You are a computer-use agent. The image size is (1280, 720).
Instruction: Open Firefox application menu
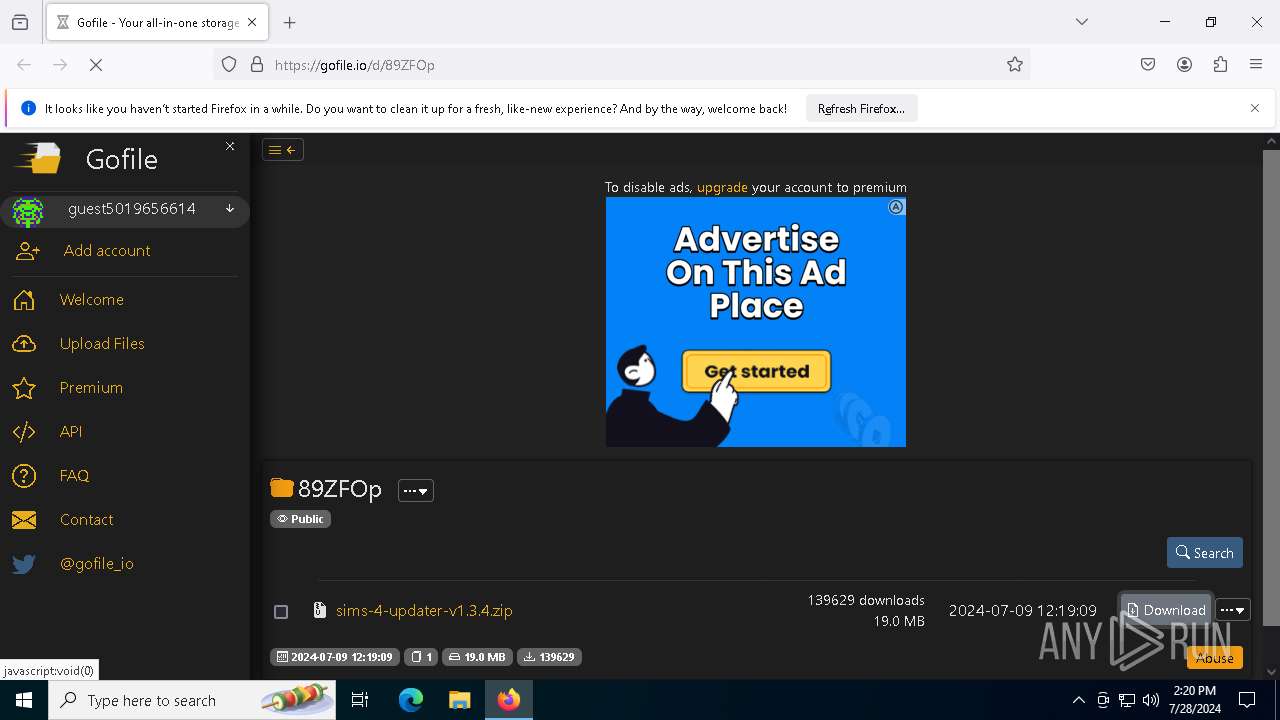pos(1256,65)
